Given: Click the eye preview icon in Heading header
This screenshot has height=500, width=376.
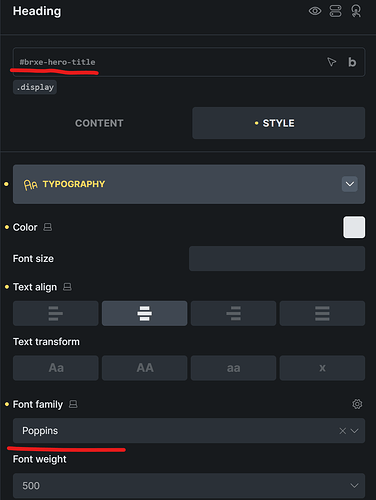Looking at the screenshot, I should click(315, 11).
